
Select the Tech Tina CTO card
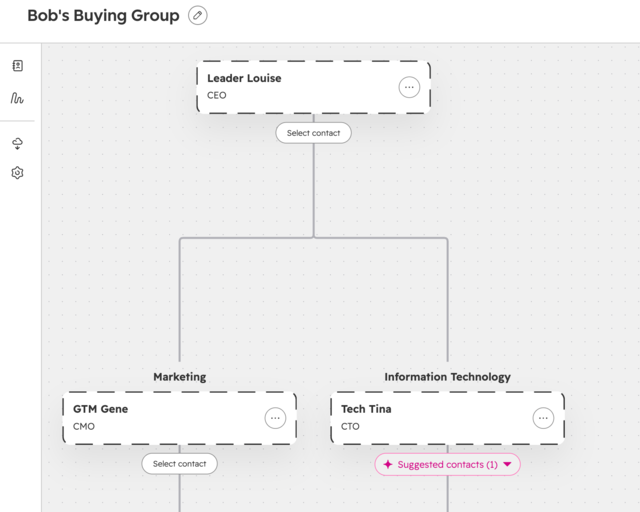click(447, 418)
